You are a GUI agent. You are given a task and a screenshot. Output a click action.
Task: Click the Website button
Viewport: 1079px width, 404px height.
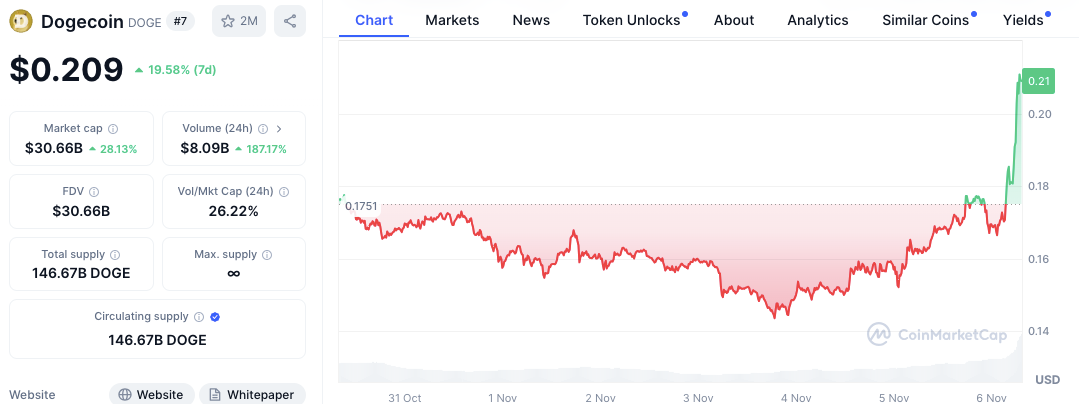(x=150, y=395)
